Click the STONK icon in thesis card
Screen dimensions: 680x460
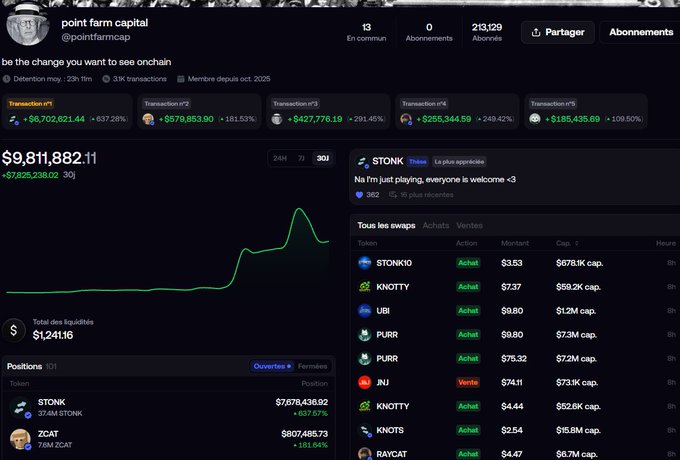click(363, 162)
